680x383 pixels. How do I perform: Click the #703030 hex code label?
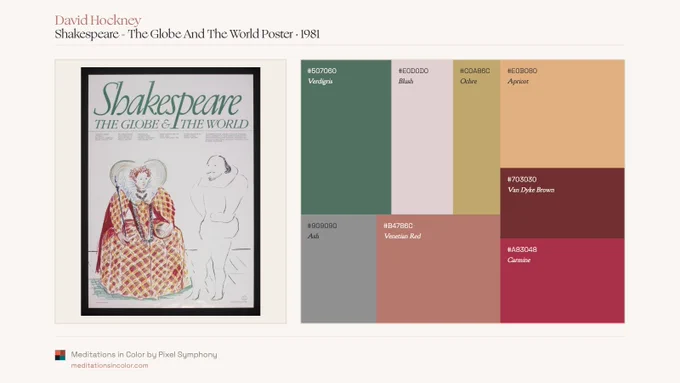[522, 179]
